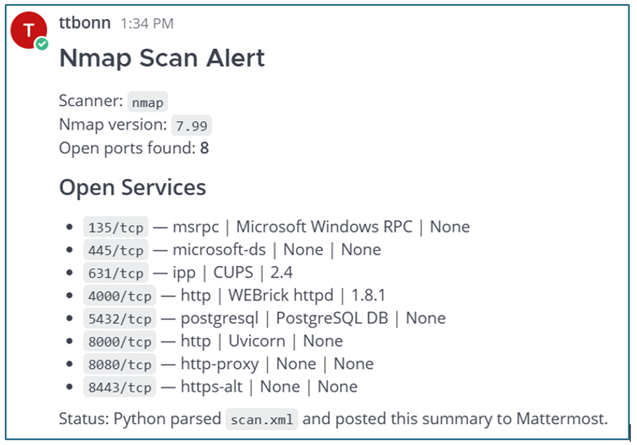Click the green verified status badge
This screenshot has height=445, width=637.
point(41,43)
